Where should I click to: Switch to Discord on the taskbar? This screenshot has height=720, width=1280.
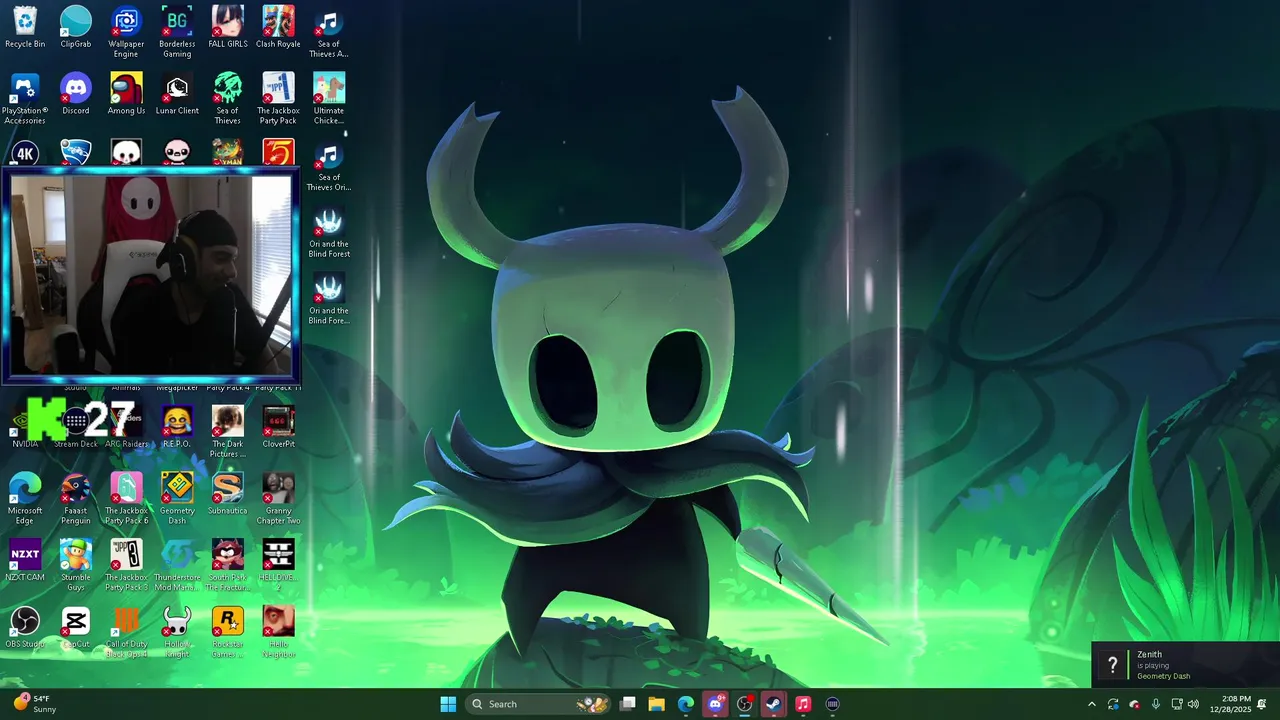(x=715, y=704)
